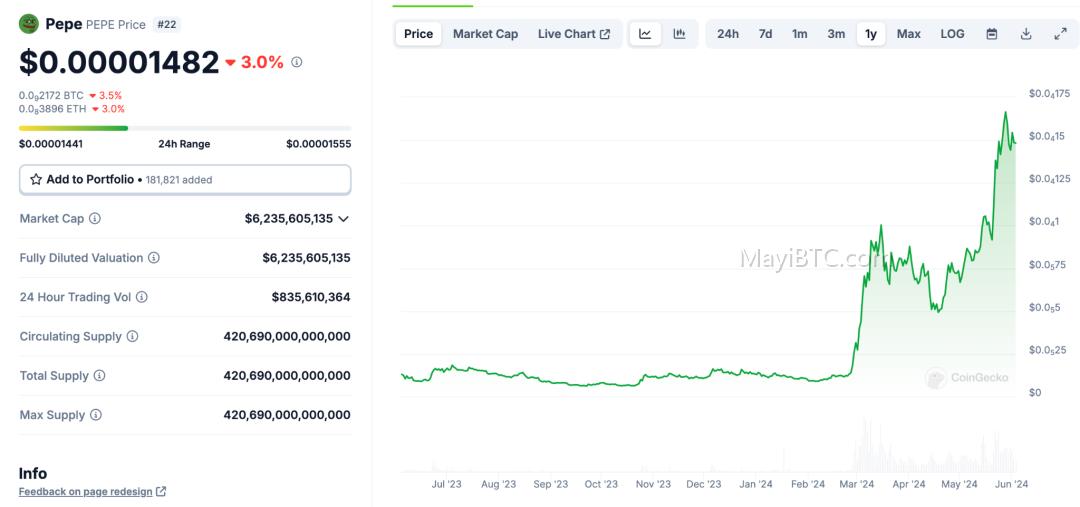Click the $0.00001441 range low value

[51, 144]
